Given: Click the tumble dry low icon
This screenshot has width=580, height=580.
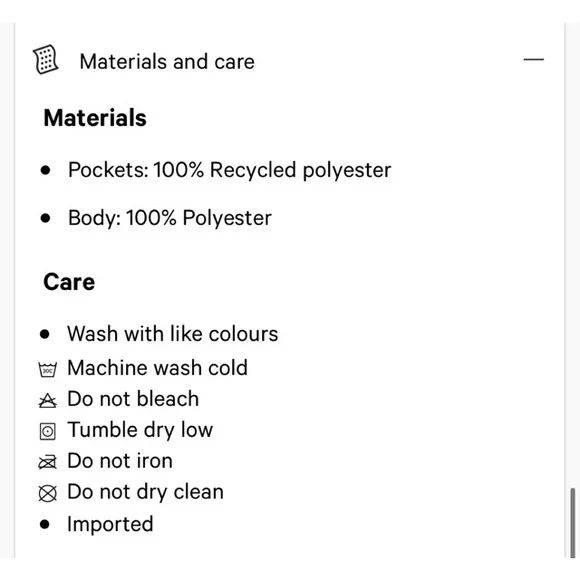Looking at the screenshot, I should (x=48, y=432).
